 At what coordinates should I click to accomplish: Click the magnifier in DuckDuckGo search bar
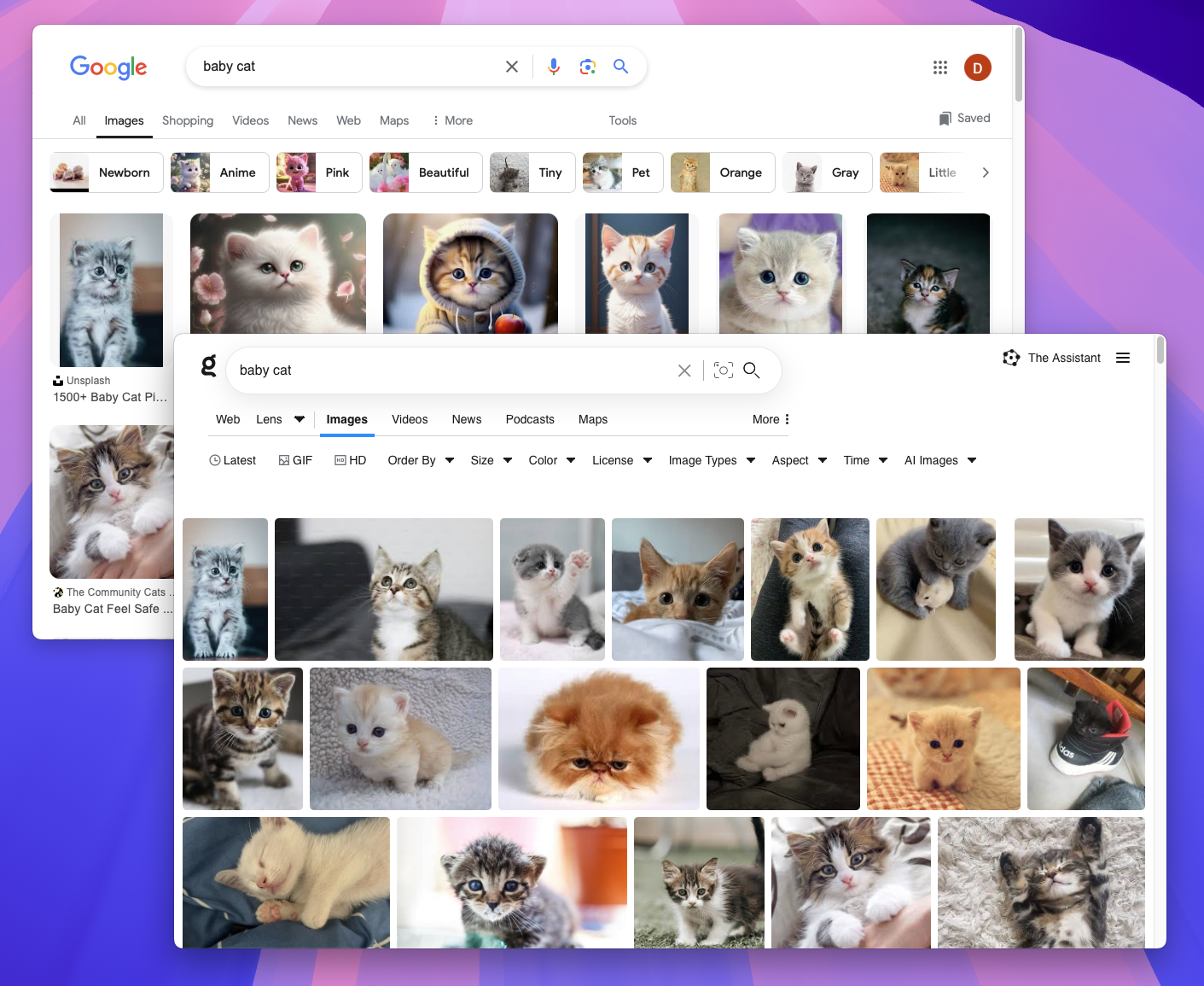[751, 370]
